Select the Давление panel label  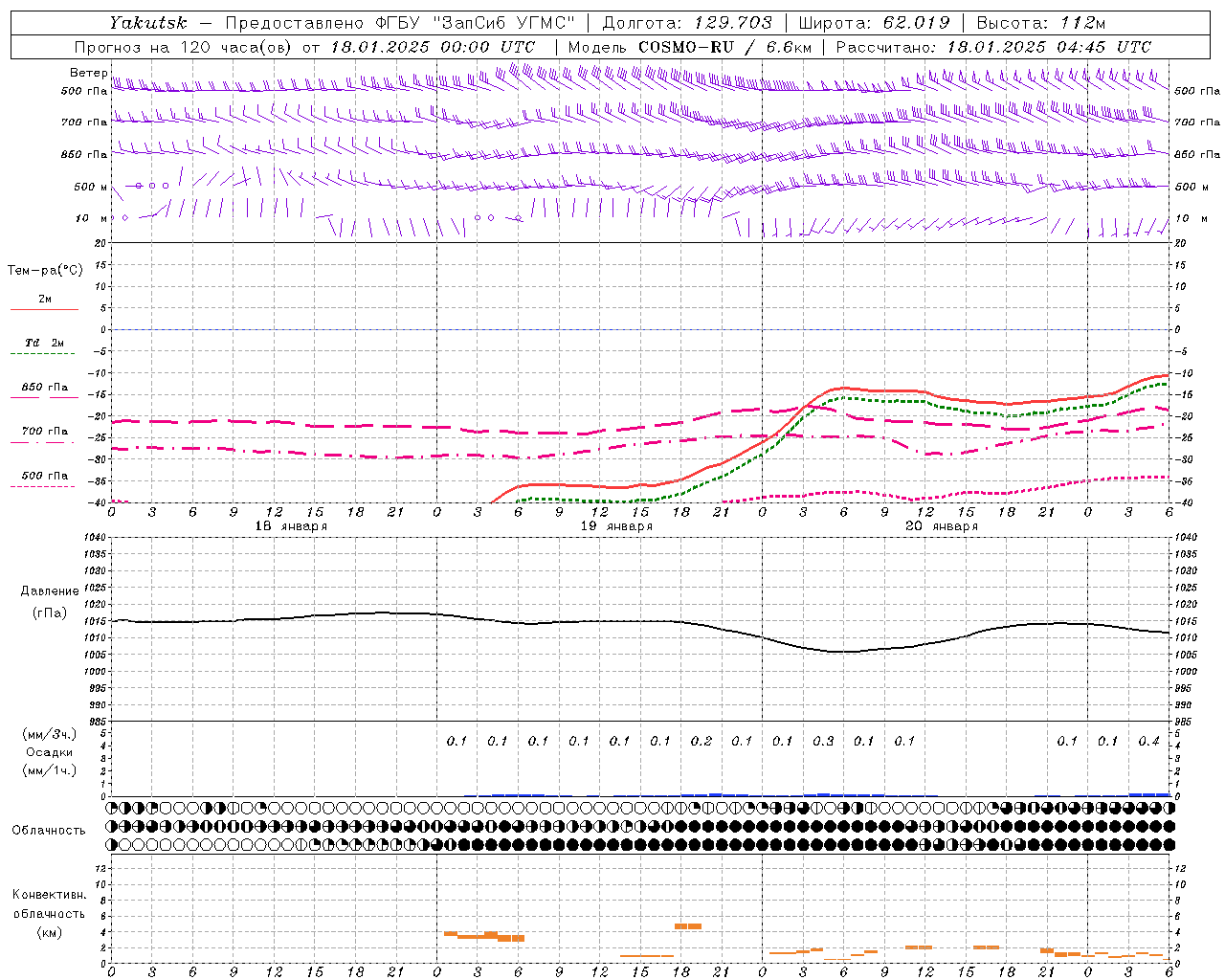[49, 591]
